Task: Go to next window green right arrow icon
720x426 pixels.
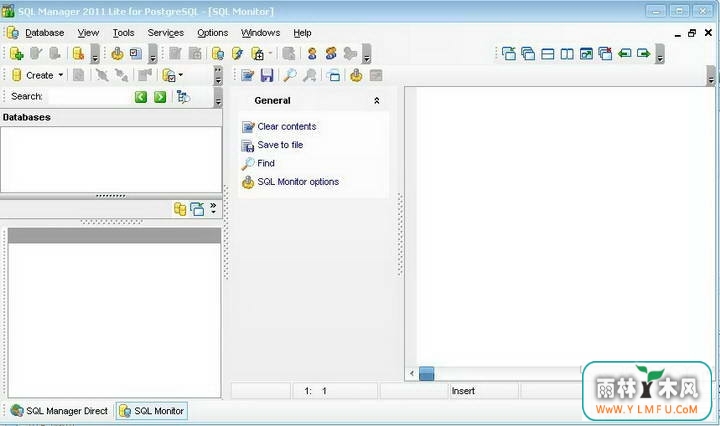Action: coord(644,53)
